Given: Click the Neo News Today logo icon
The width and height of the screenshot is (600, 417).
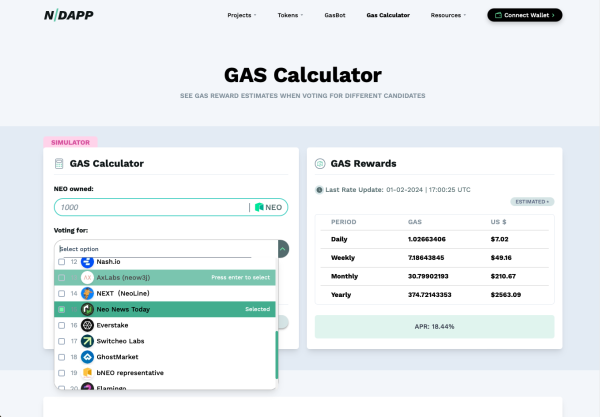Looking at the screenshot, I should click(87, 309).
